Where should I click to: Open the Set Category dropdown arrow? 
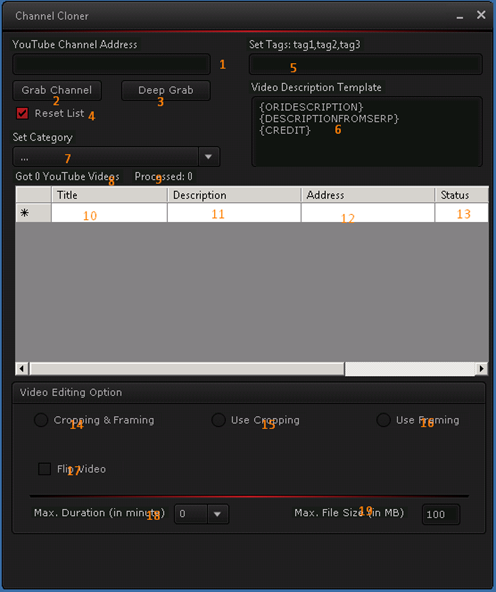pos(208,157)
